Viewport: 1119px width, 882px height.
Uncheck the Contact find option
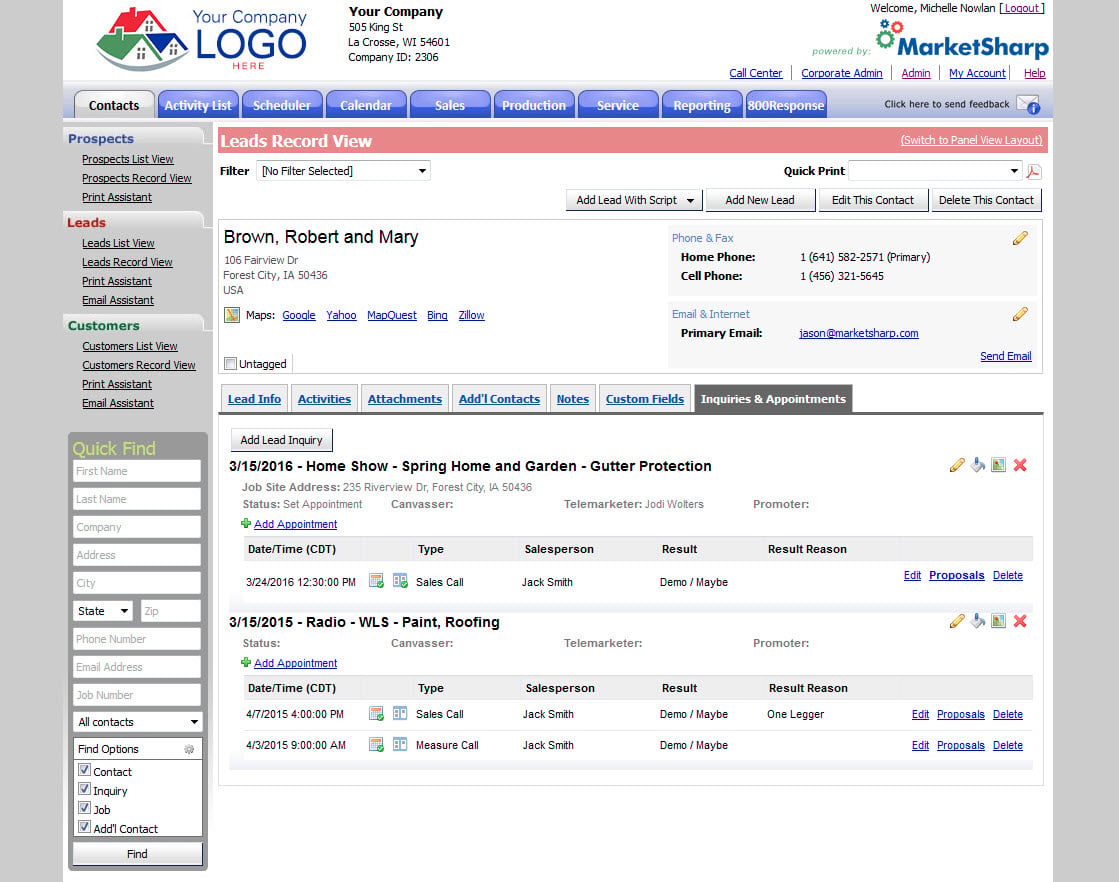(84, 771)
